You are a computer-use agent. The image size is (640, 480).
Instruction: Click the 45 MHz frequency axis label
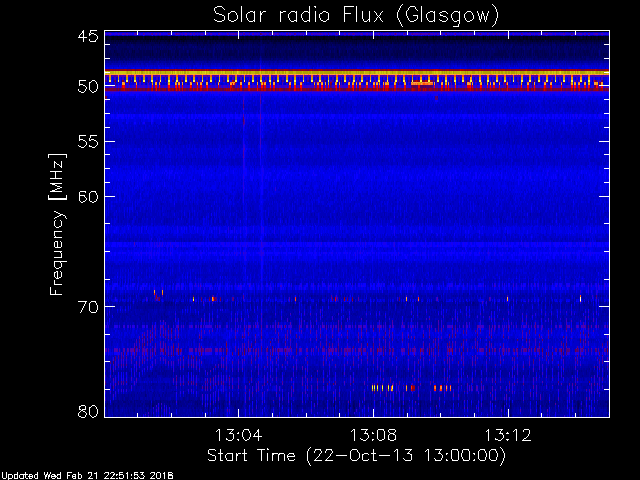tap(88, 37)
